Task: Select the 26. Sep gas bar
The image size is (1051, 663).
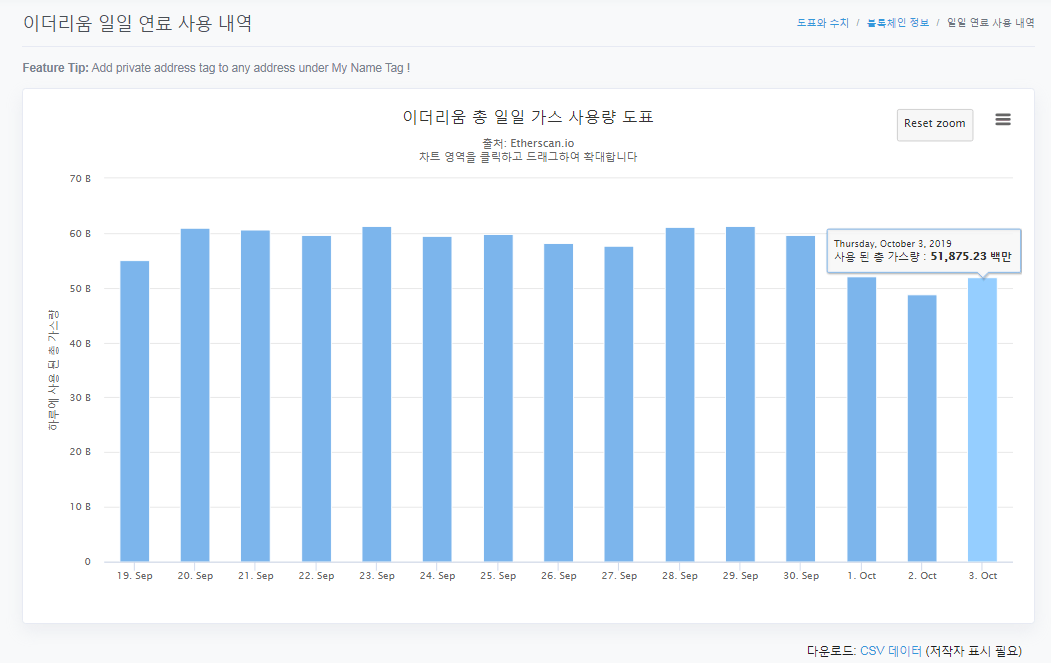Action: tap(559, 402)
